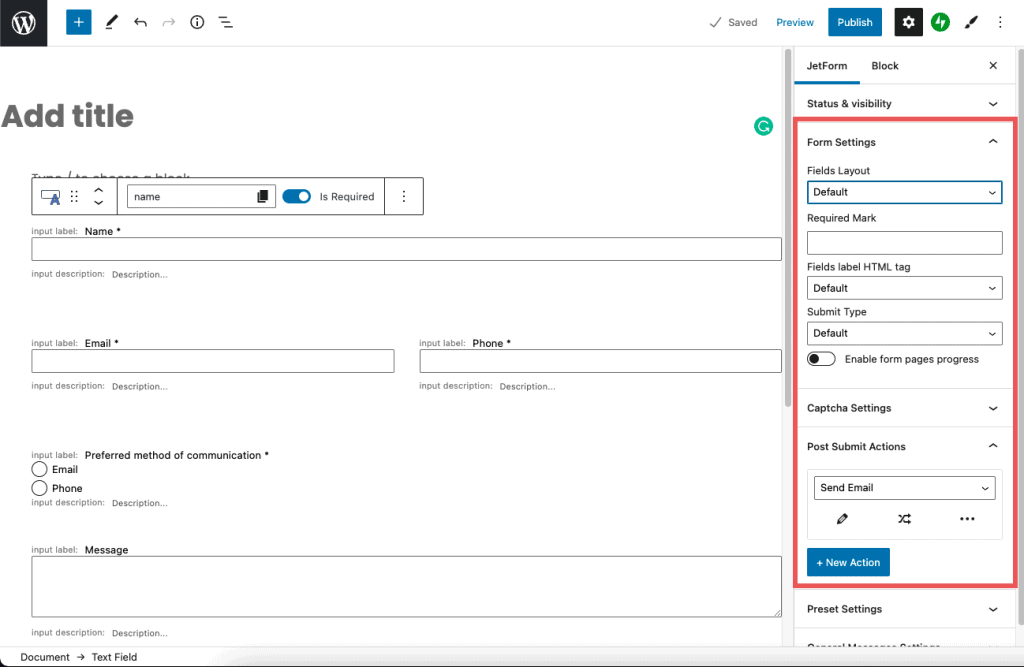Click the Undo arrow
The height and width of the screenshot is (667, 1024).
point(140,22)
